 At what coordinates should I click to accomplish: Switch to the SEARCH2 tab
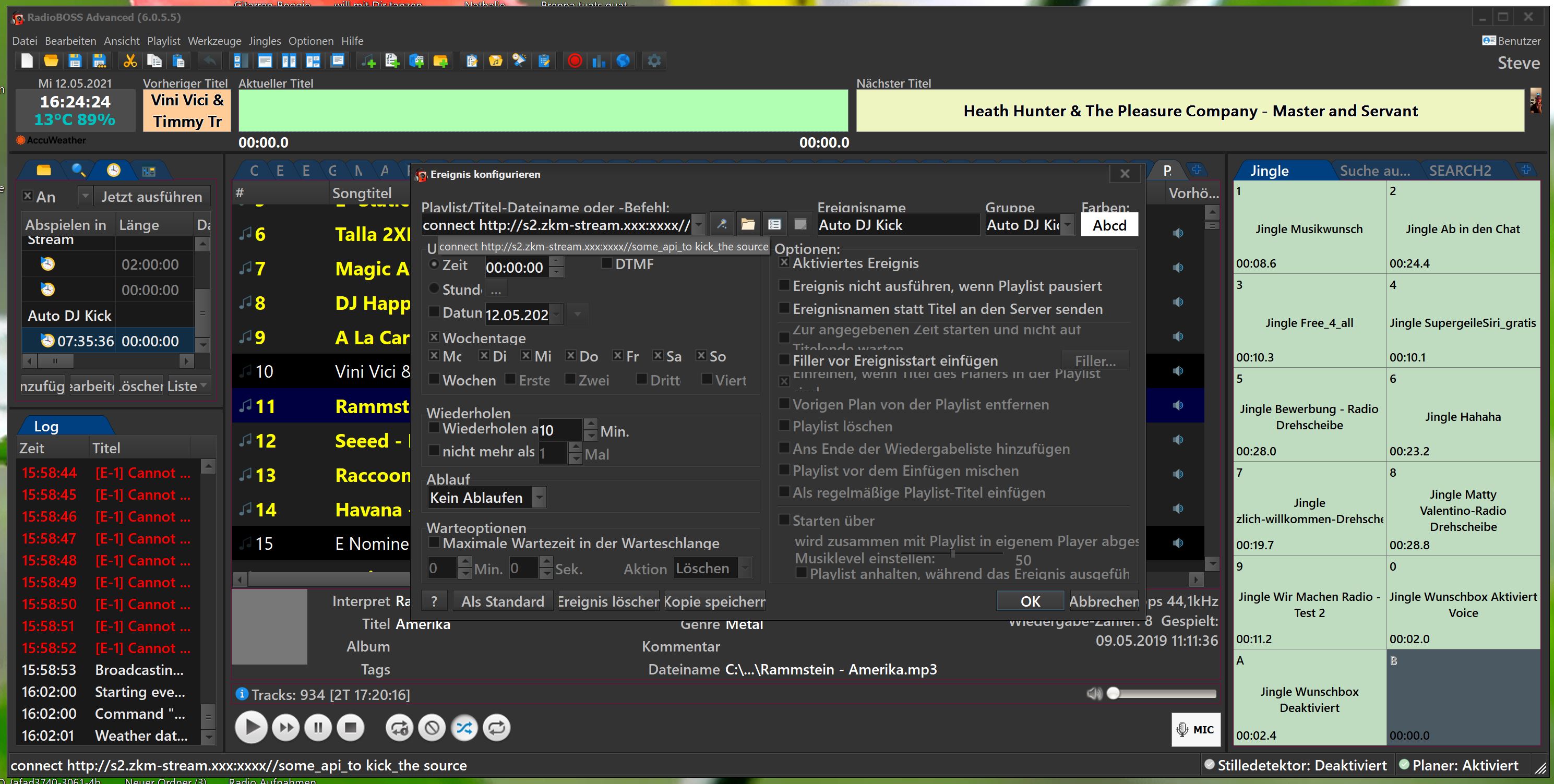(x=1459, y=171)
